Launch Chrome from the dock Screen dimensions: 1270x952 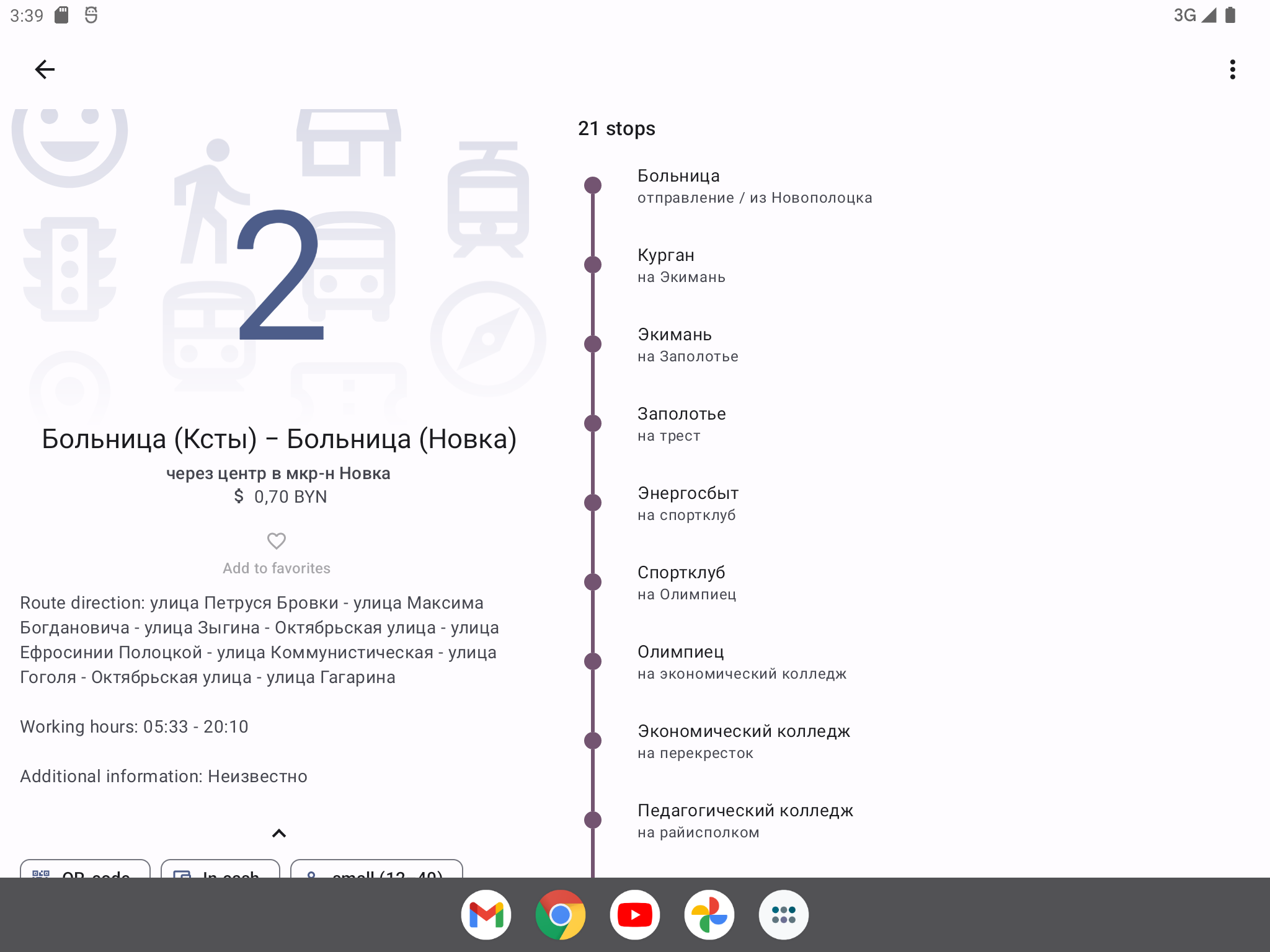point(561,915)
